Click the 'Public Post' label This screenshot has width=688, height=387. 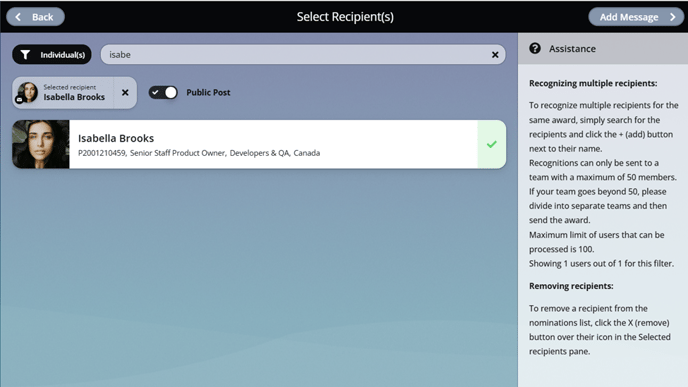tap(208, 93)
